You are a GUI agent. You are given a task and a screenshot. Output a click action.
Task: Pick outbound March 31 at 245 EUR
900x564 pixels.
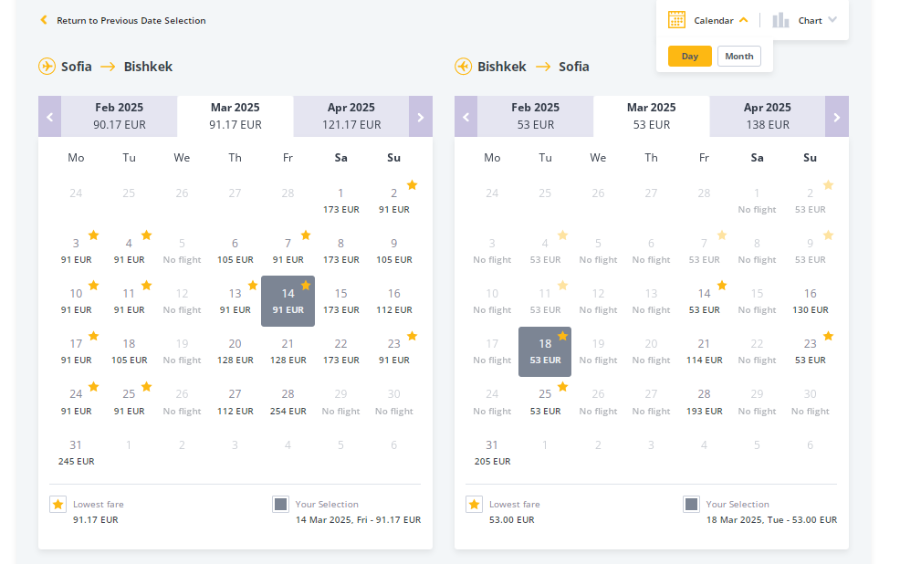pyautogui.click(x=76, y=452)
